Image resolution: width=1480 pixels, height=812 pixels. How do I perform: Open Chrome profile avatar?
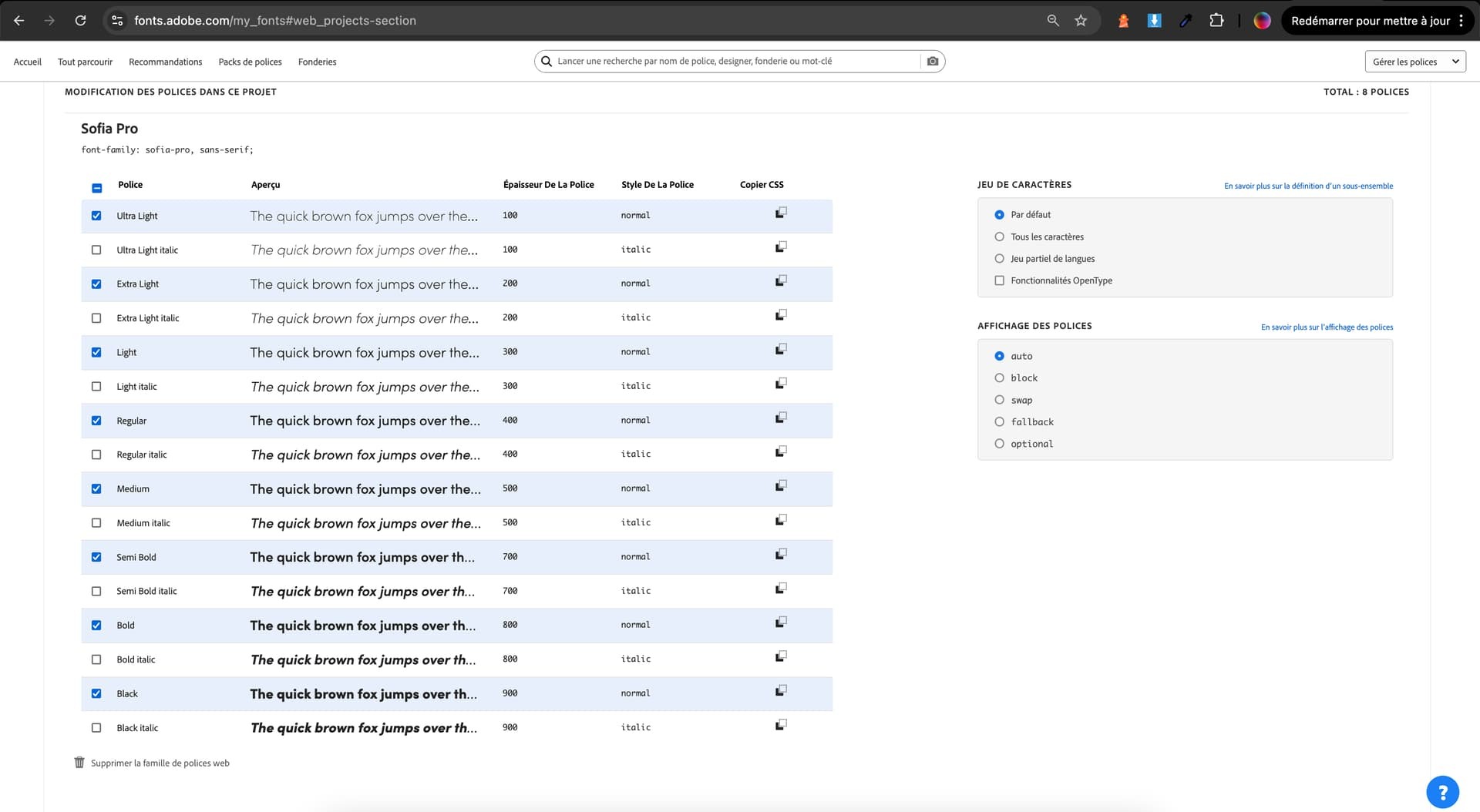[x=1262, y=21]
